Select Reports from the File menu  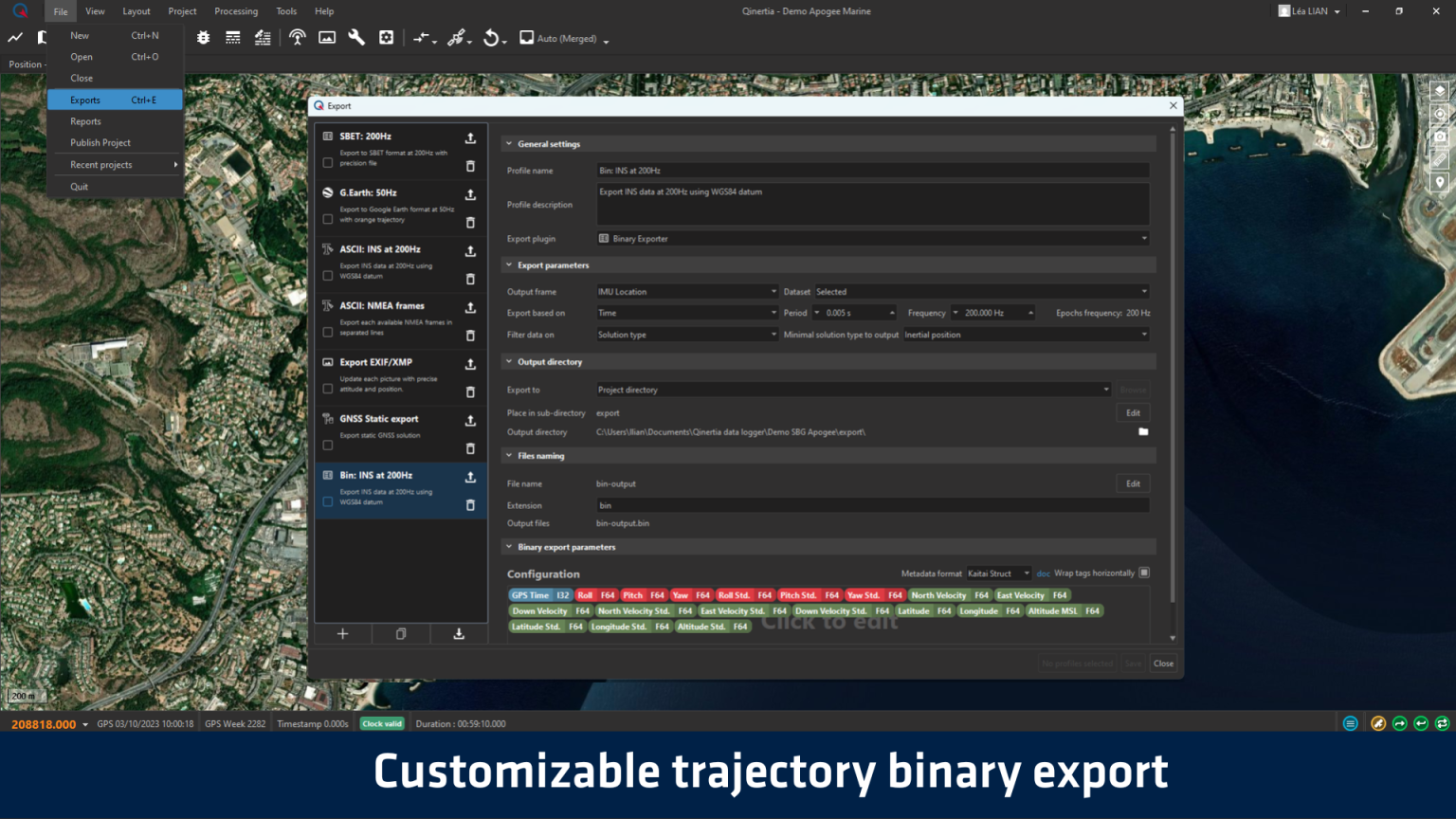click(x=115, y=121)
